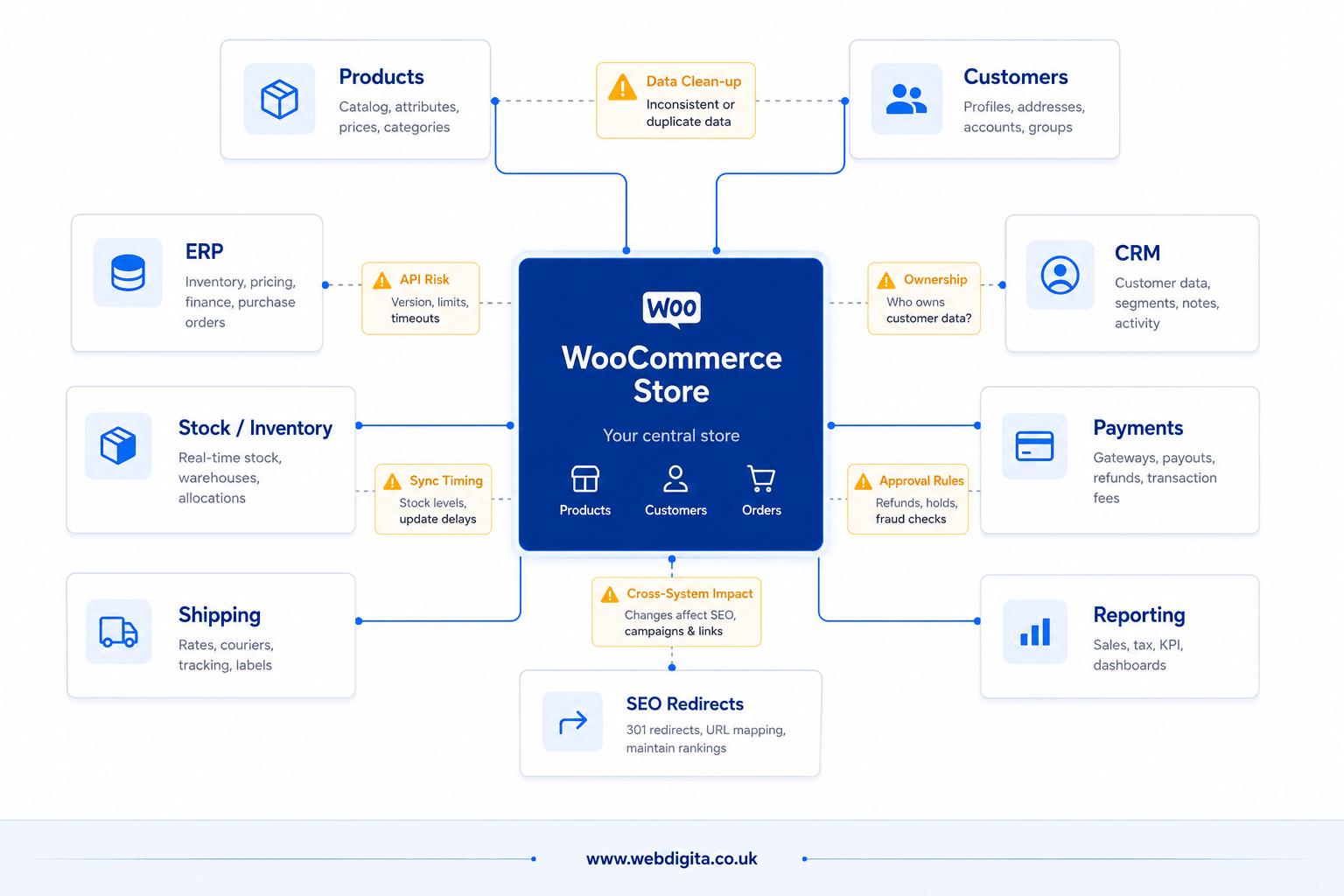Select the ERP card heading
The image size is (1344, 896).
click(205, 252)
